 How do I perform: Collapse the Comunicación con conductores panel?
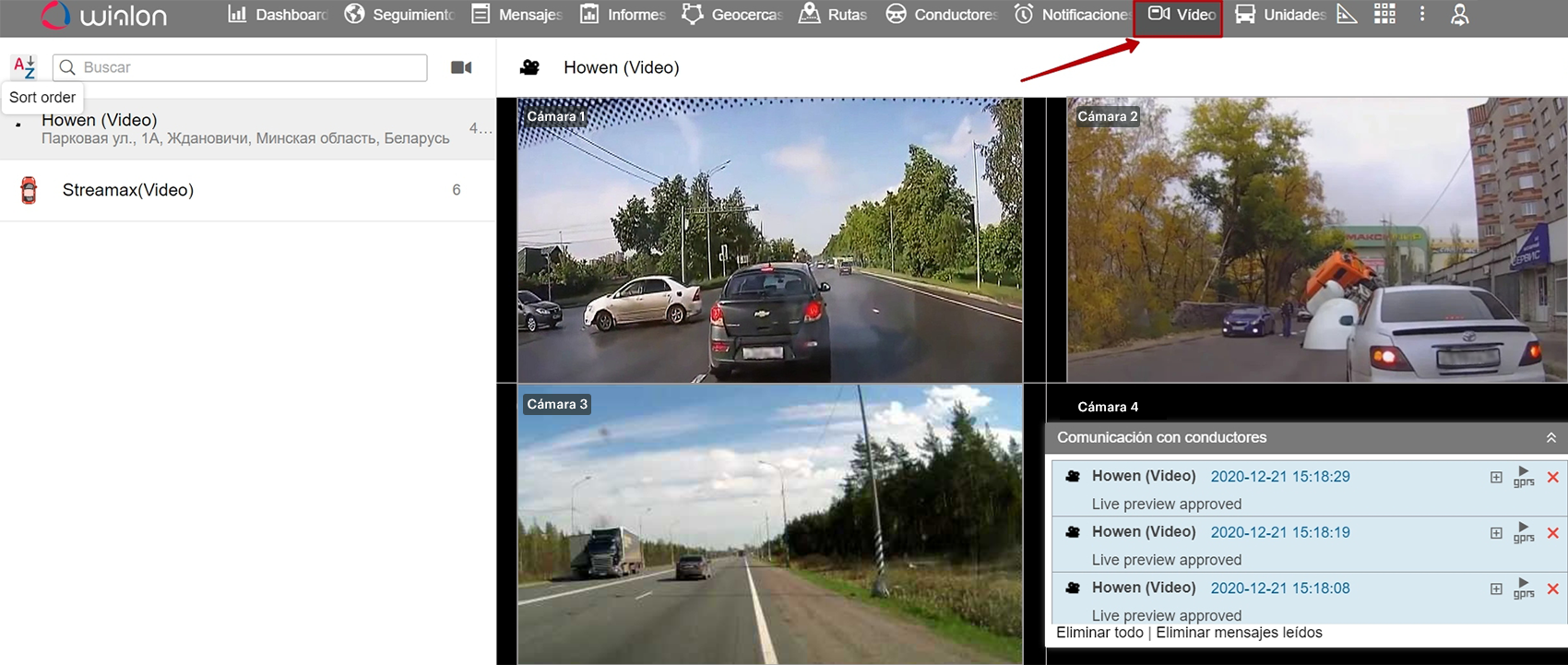click(x=1550, y=437)
